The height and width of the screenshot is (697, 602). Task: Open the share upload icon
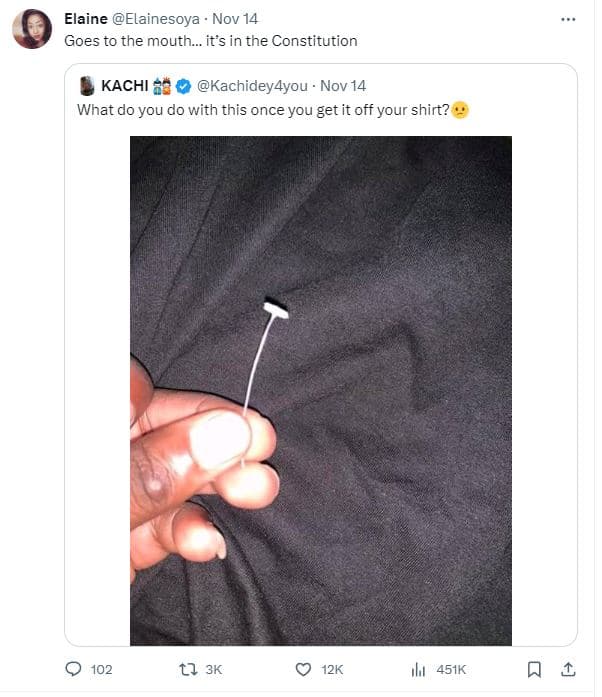(568, 669)
